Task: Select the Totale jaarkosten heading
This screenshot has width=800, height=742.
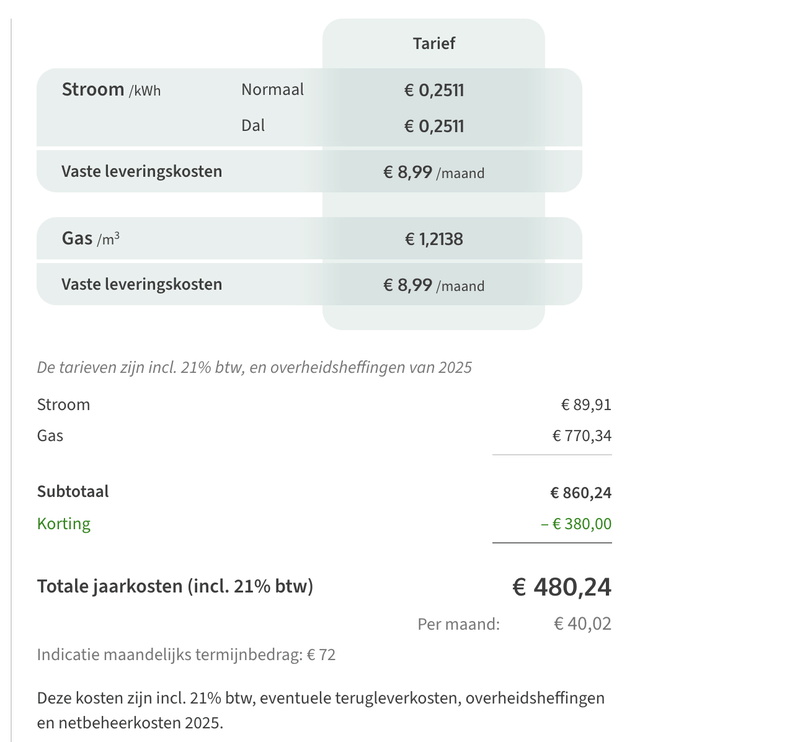Action: pos(175,587)
